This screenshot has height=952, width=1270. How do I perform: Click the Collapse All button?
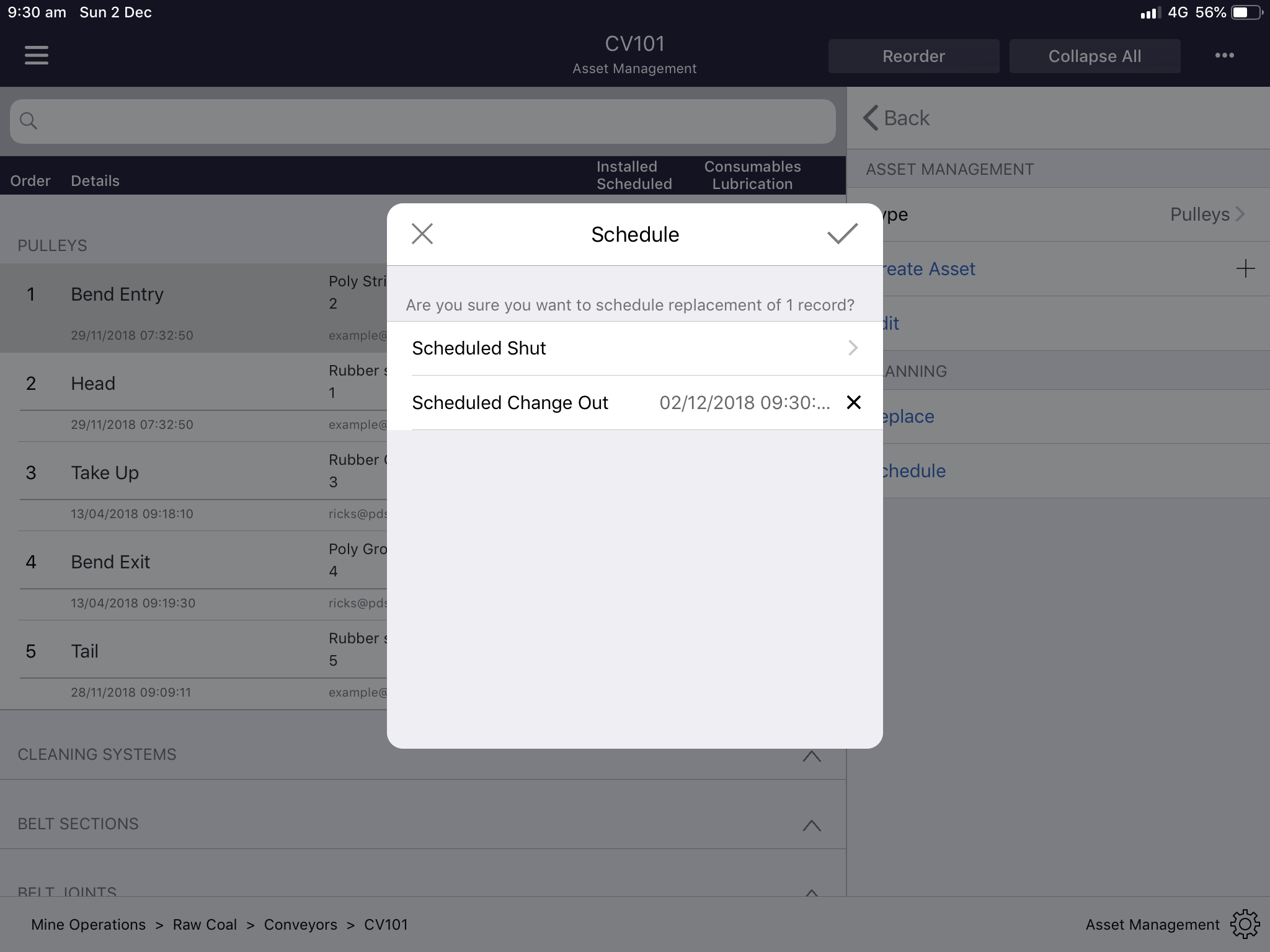coord(1095,56)
